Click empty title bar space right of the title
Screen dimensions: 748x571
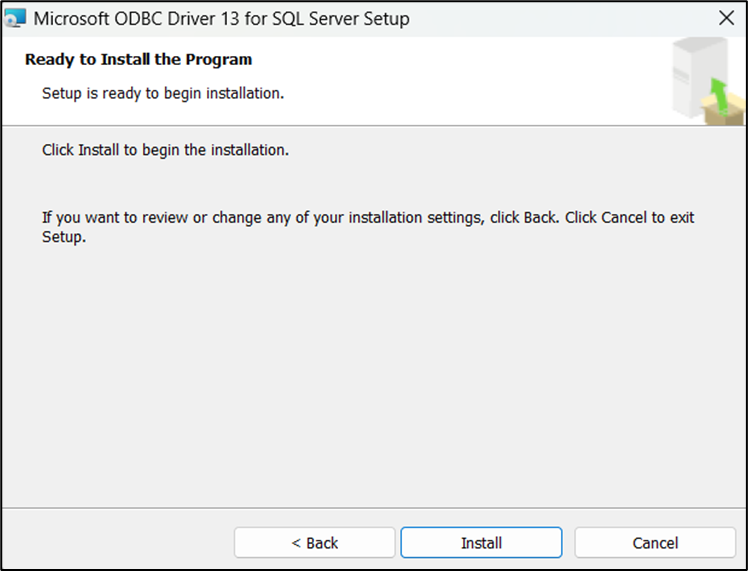[x=560, y=19]
